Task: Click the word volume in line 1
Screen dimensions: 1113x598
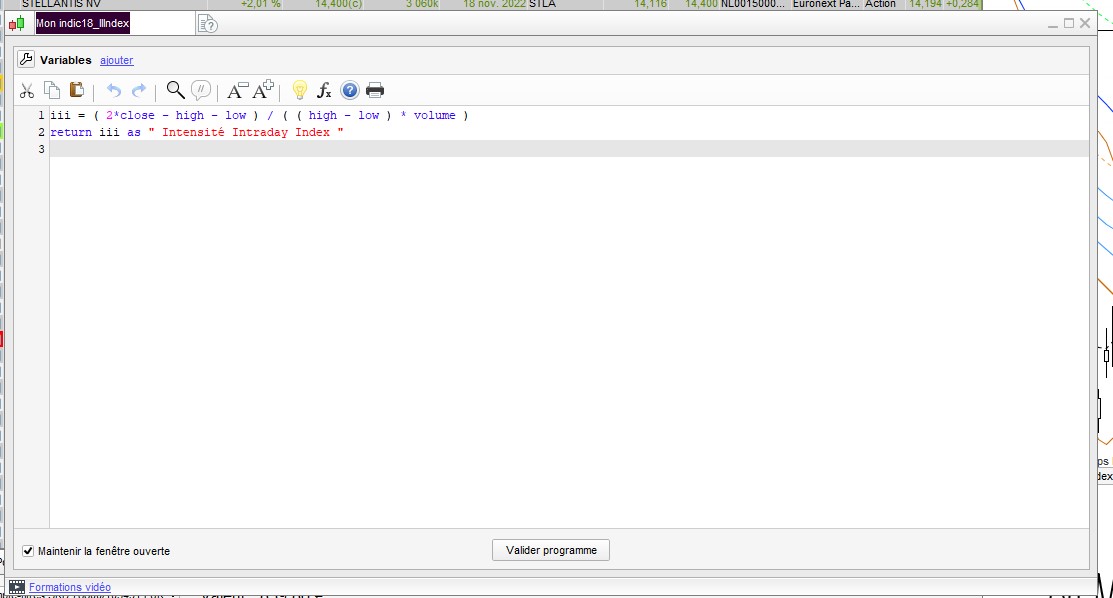Action: 434,115
